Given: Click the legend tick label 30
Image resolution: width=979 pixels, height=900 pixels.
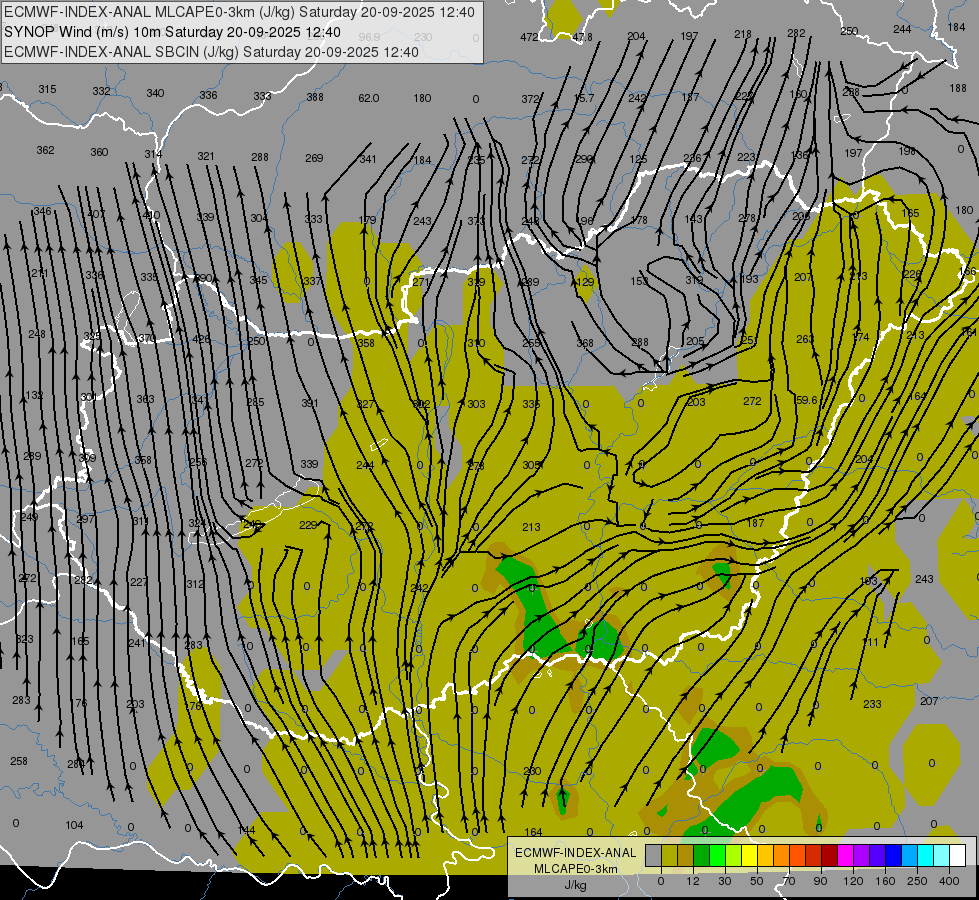Looking at the screenshot, I should (725, 881).
